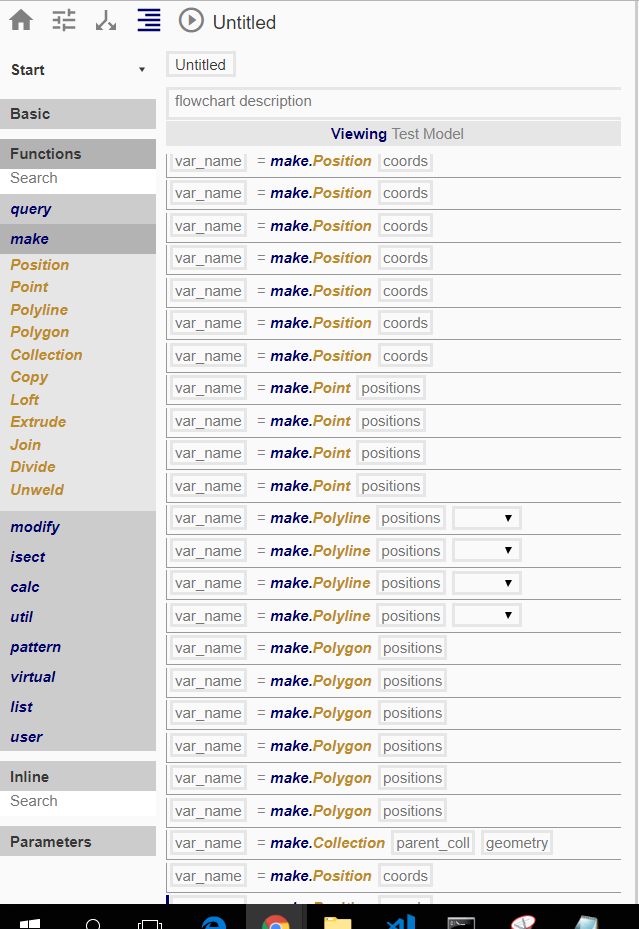This screenshot has height=929, width=639.
Task: Select the Collection function link
Action: coord(46,354)
